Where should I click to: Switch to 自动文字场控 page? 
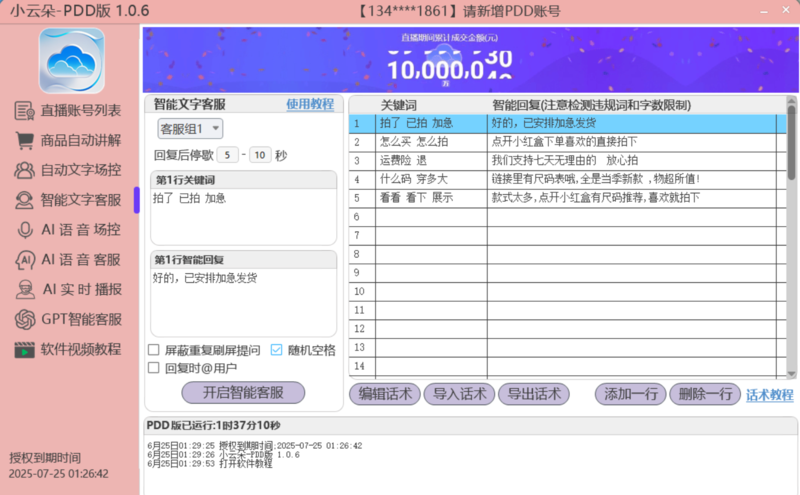pos(81,170)
